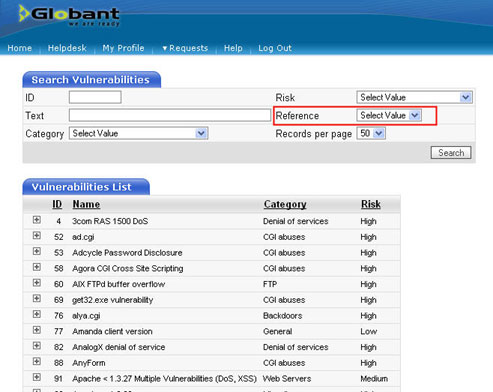Click ID number 52
The height and width of the screenshot is (392, 493).
(59, 237)
